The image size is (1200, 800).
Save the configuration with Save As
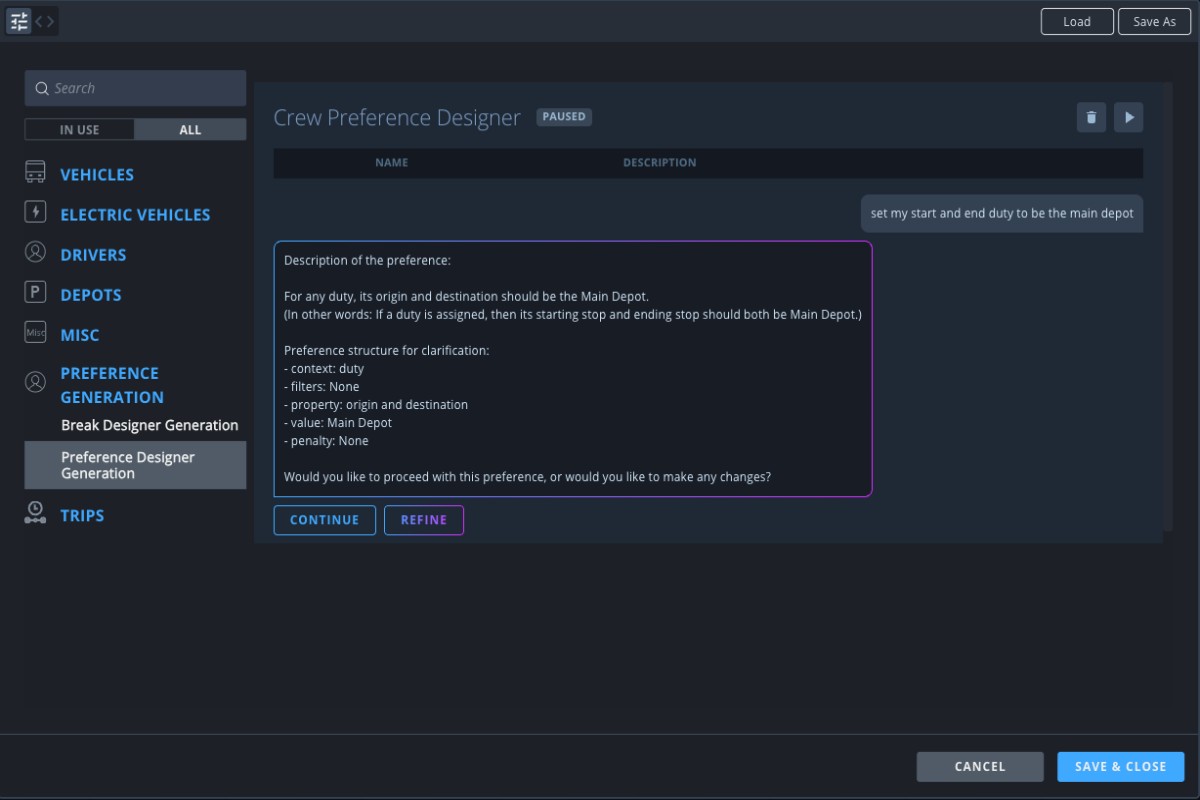pyautogui.click(x=1154, y=21)
